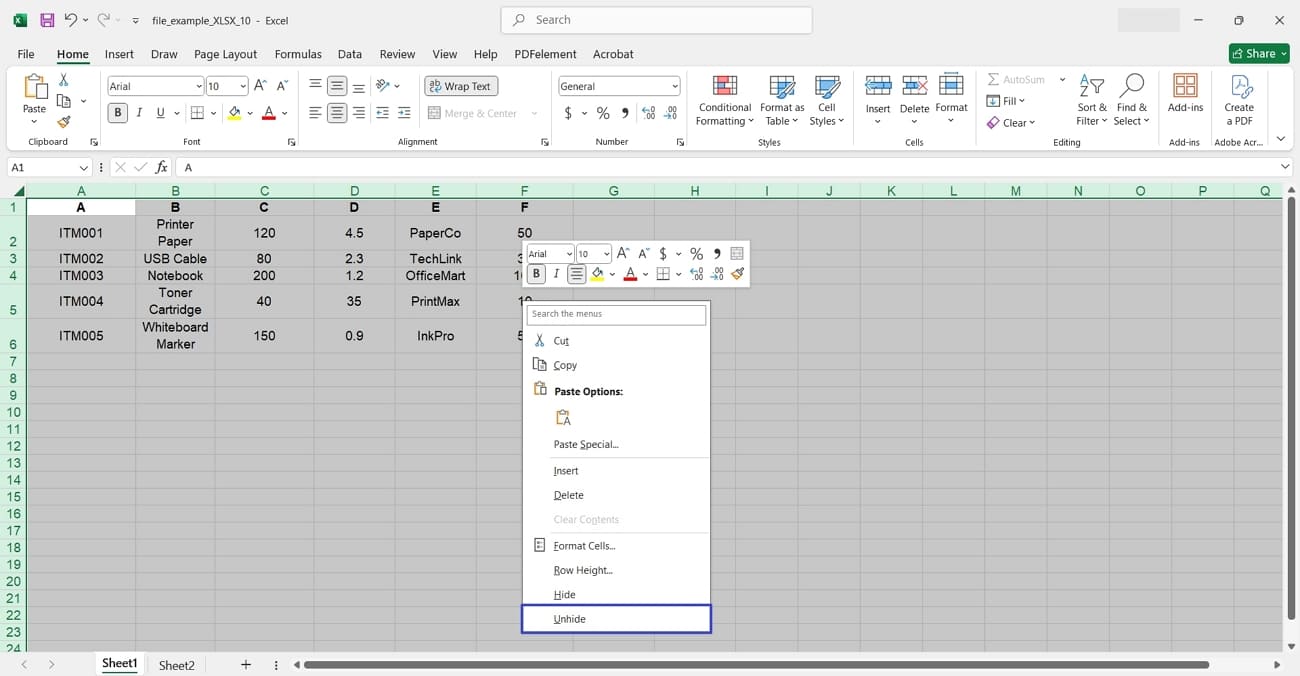Open Conditional Formatting options
Screen dimensions: 1300x676
[724, 99]
